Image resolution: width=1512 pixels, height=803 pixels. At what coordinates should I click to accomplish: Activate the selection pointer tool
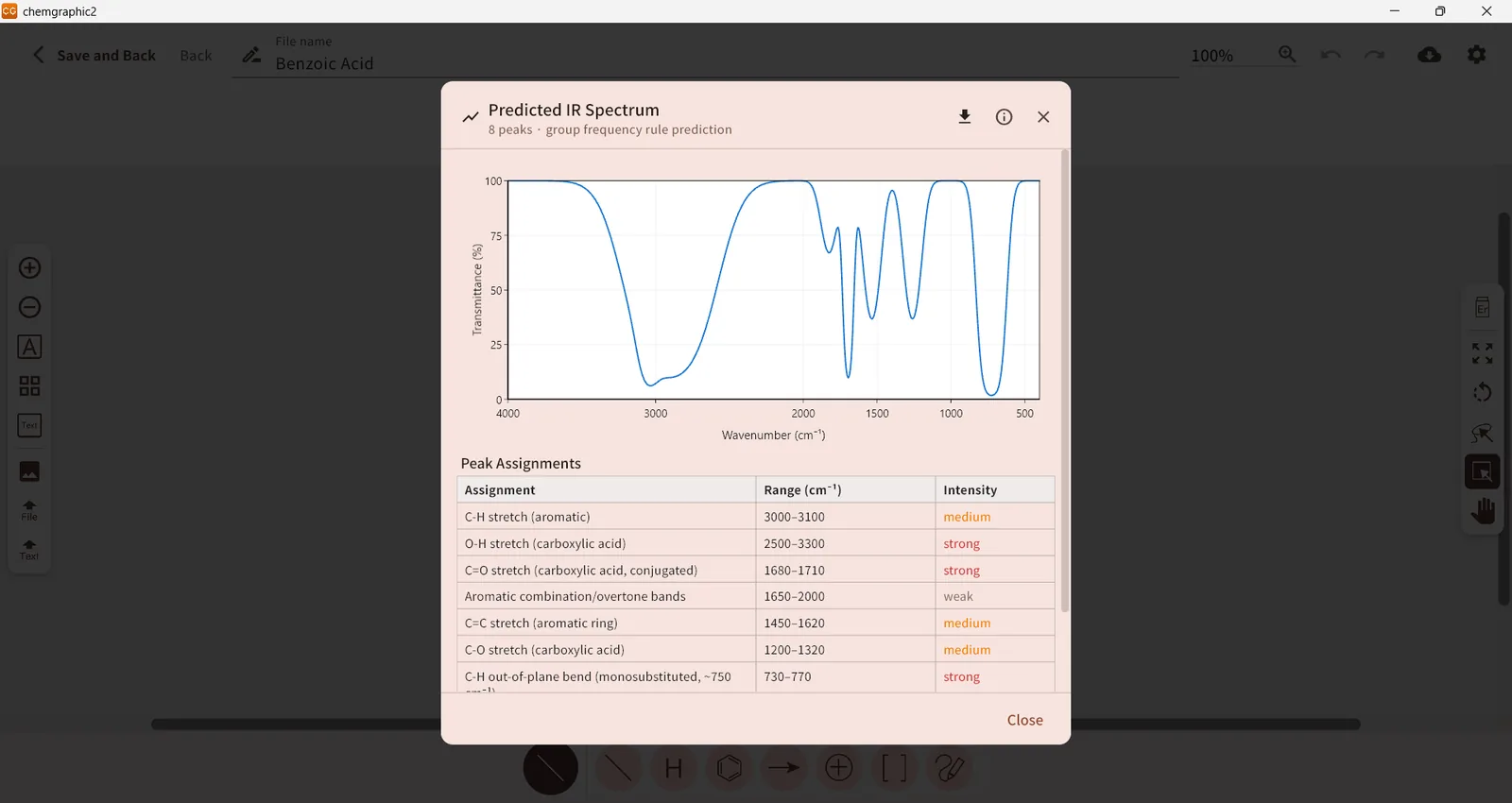[1483, 471]
